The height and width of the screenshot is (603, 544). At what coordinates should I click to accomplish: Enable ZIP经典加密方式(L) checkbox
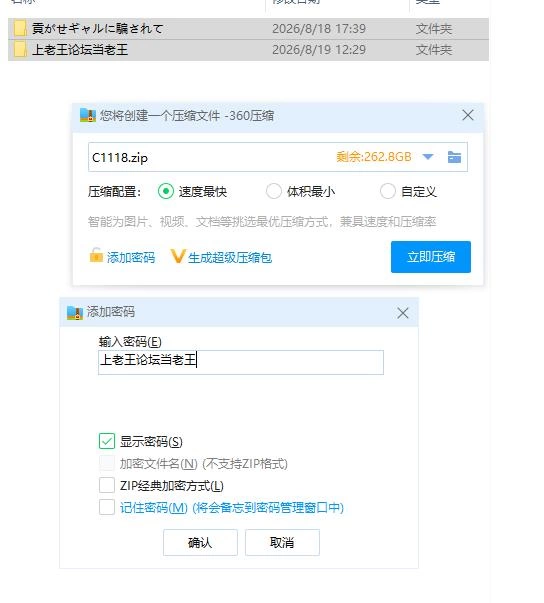pyautogui.click(x=106, y=485)
